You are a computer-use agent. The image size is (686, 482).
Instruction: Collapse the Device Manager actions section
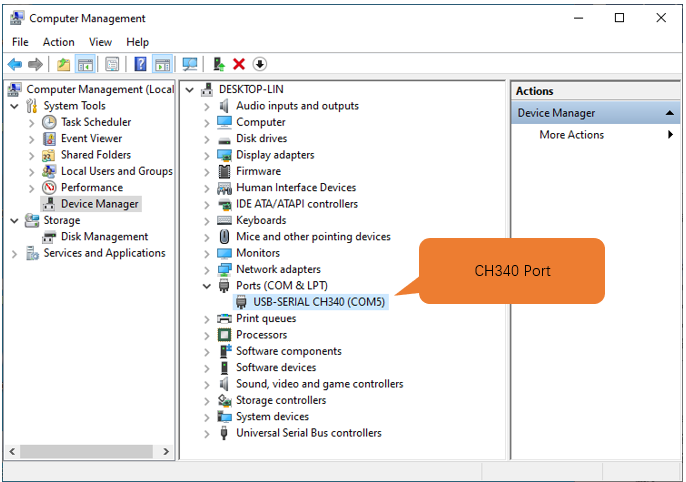(669, 113)
